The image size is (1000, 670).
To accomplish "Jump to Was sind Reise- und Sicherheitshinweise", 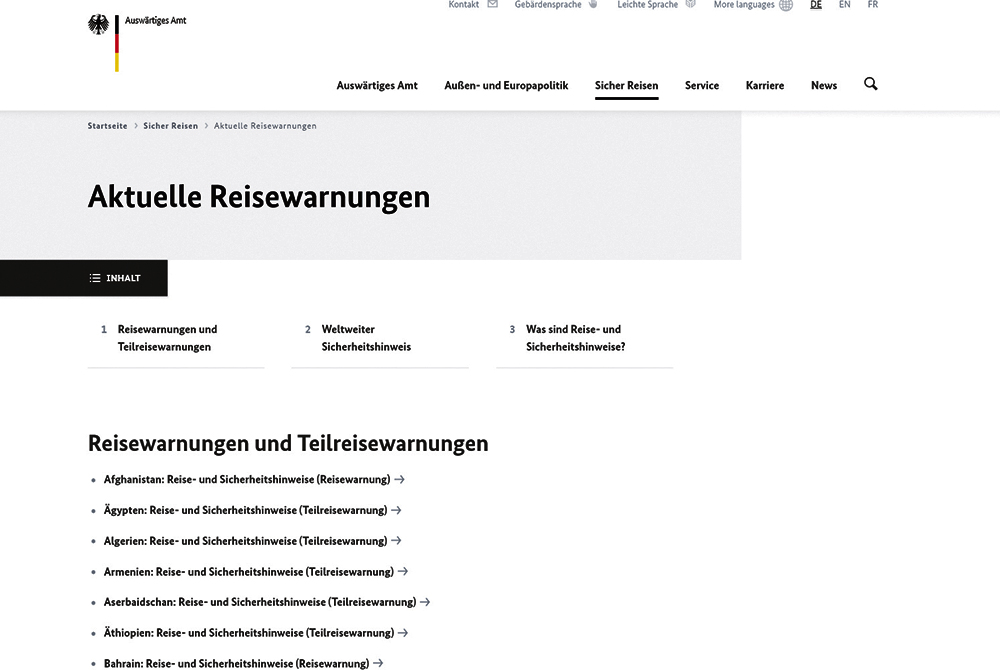I will (575, 338).
